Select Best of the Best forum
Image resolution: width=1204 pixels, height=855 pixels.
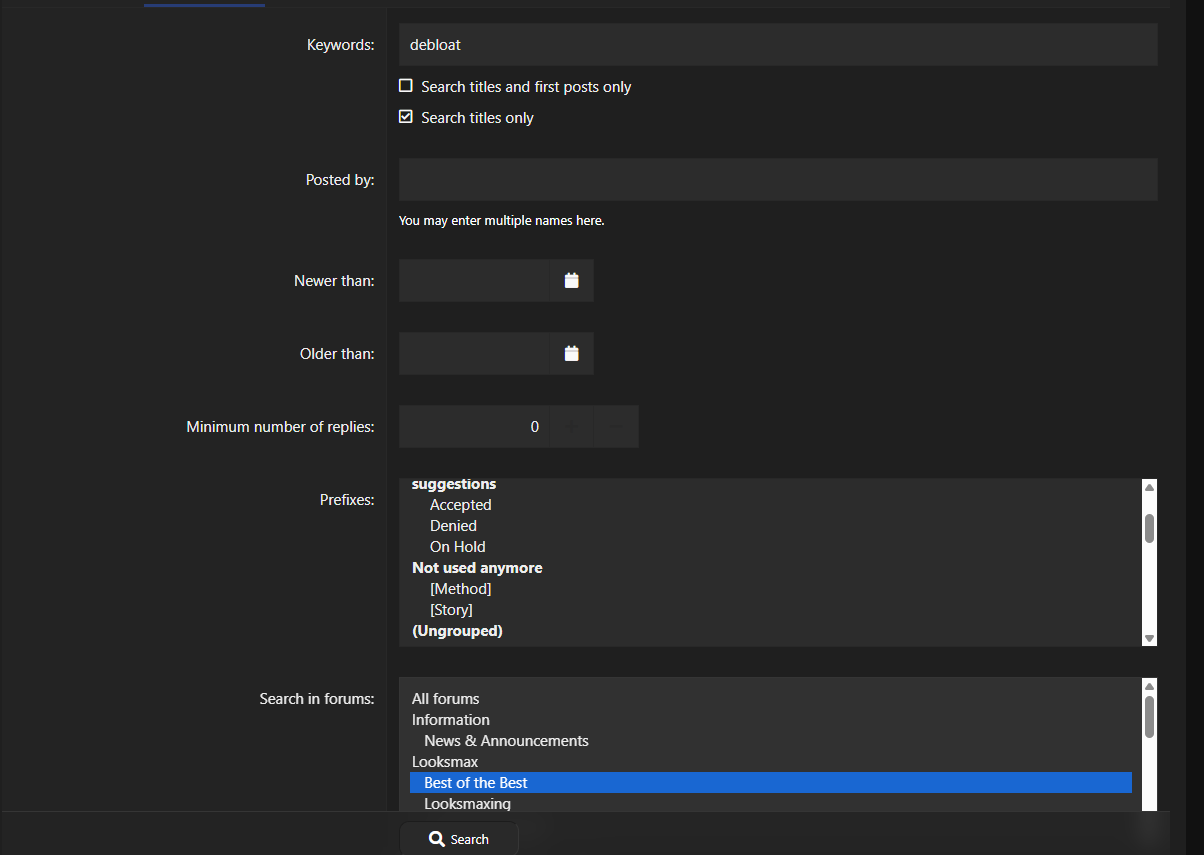tap(770, 783)
